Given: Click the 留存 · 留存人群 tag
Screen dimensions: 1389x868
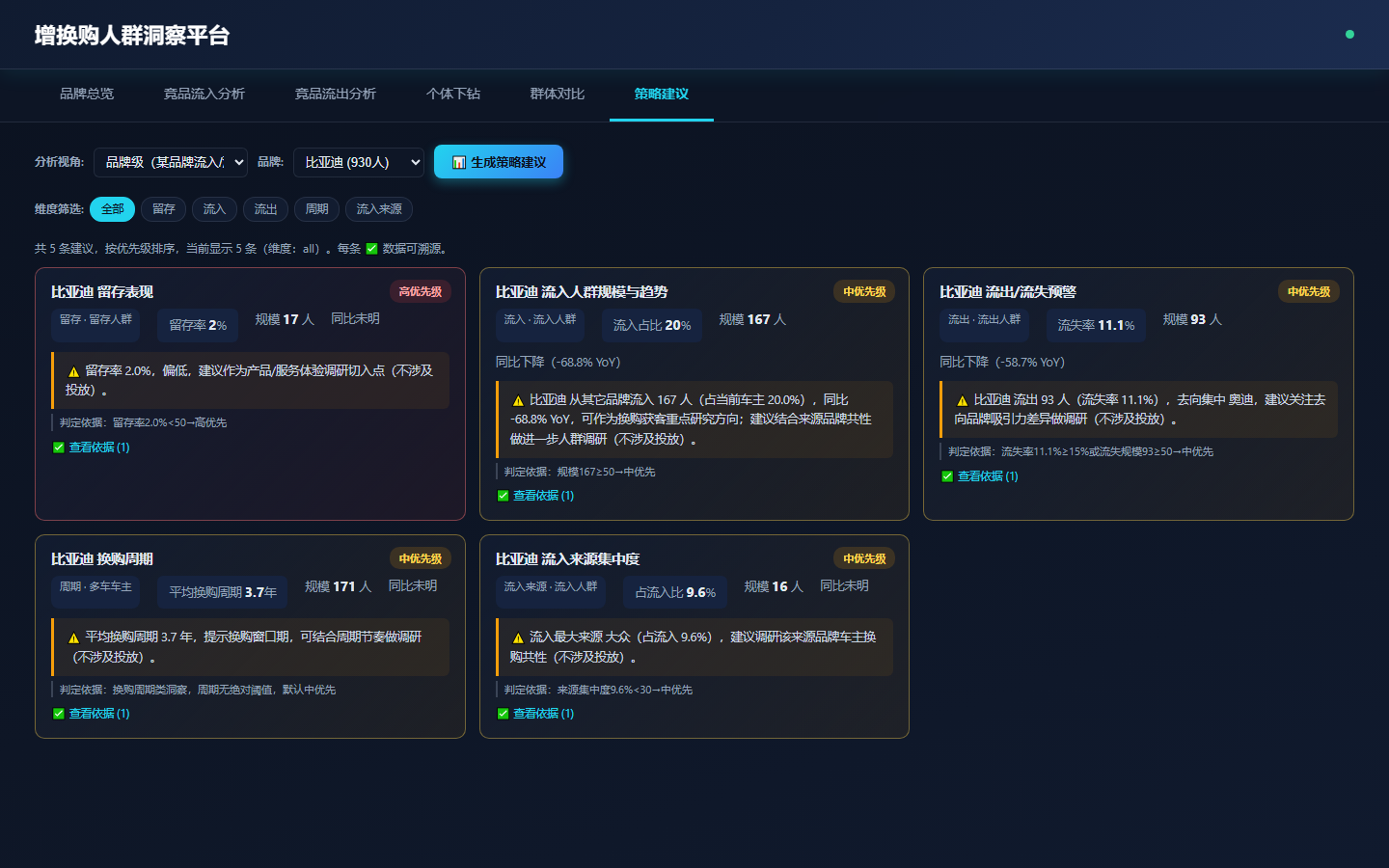Looking at the screenshot, I should [x=95, y=324].
